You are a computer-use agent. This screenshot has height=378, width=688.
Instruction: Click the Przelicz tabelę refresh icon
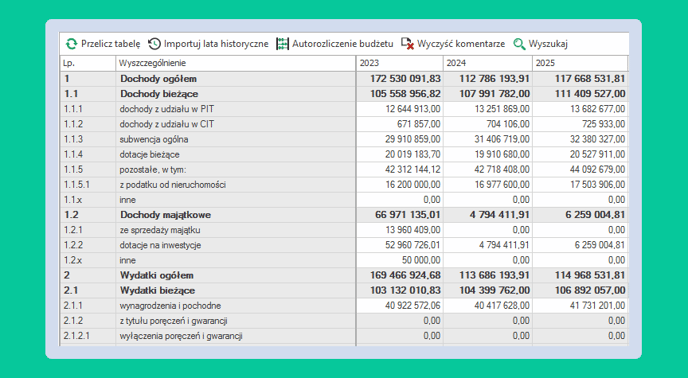click(71, 44)
